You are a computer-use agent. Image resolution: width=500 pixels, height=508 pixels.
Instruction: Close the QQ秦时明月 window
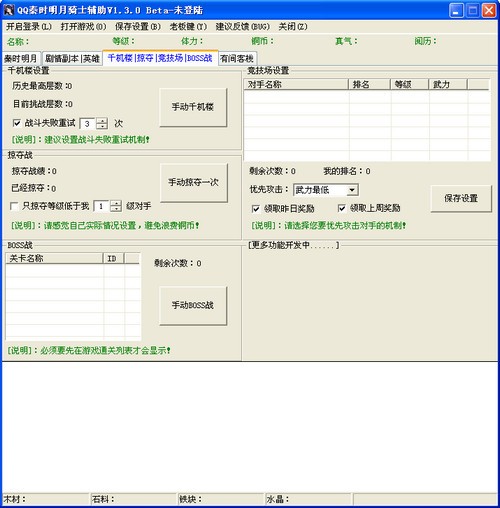pyautogui.click(x=489, y=10)
